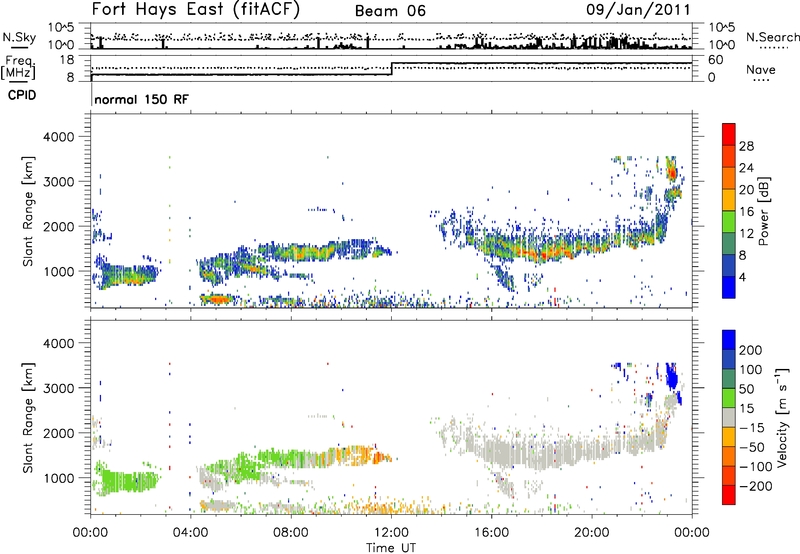Screen dimensions: 800x554
Task: Click the '16:00' time tick label
Action: [491, 533]
